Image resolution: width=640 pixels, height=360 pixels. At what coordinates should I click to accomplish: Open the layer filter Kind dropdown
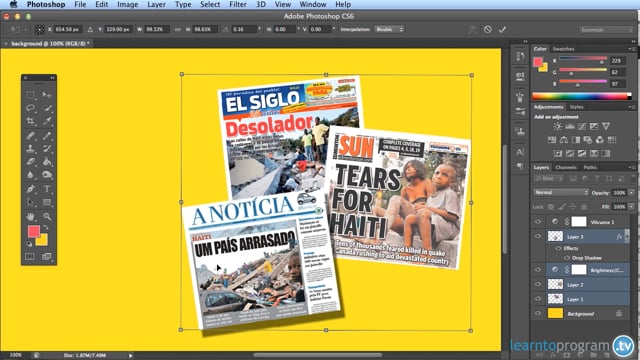click(549, 178)
